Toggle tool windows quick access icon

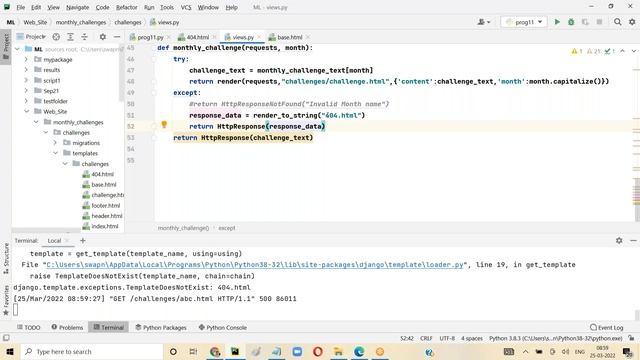[6, 338]
